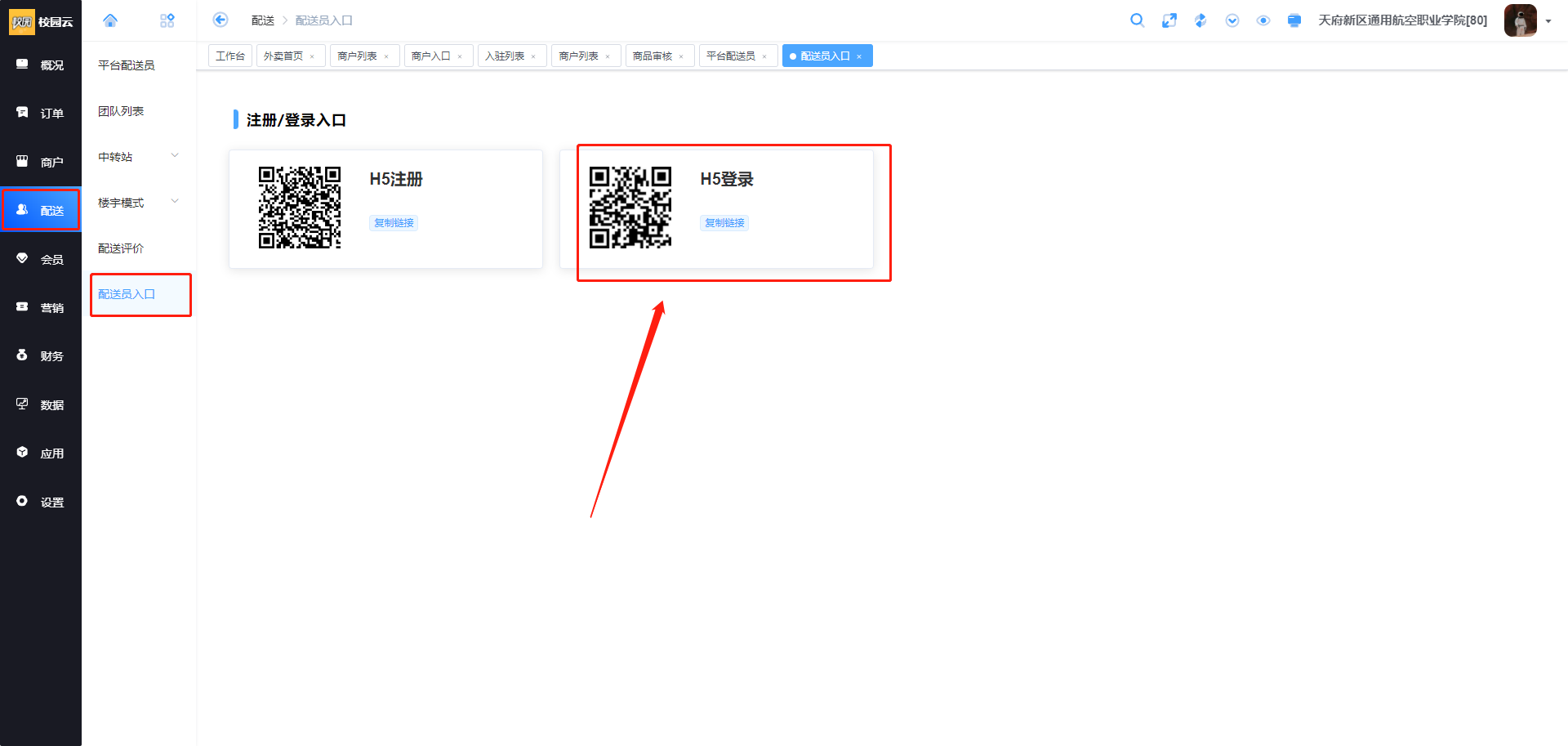Switch to the 工作台 tab
Screen dimensions: 1568x746
coord(230,56)
